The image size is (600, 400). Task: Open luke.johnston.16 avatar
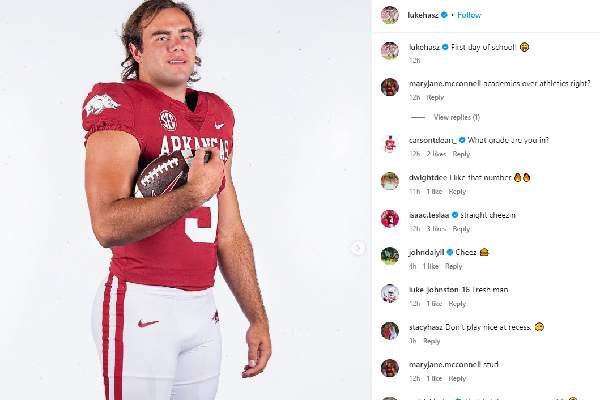coord(389,293)
